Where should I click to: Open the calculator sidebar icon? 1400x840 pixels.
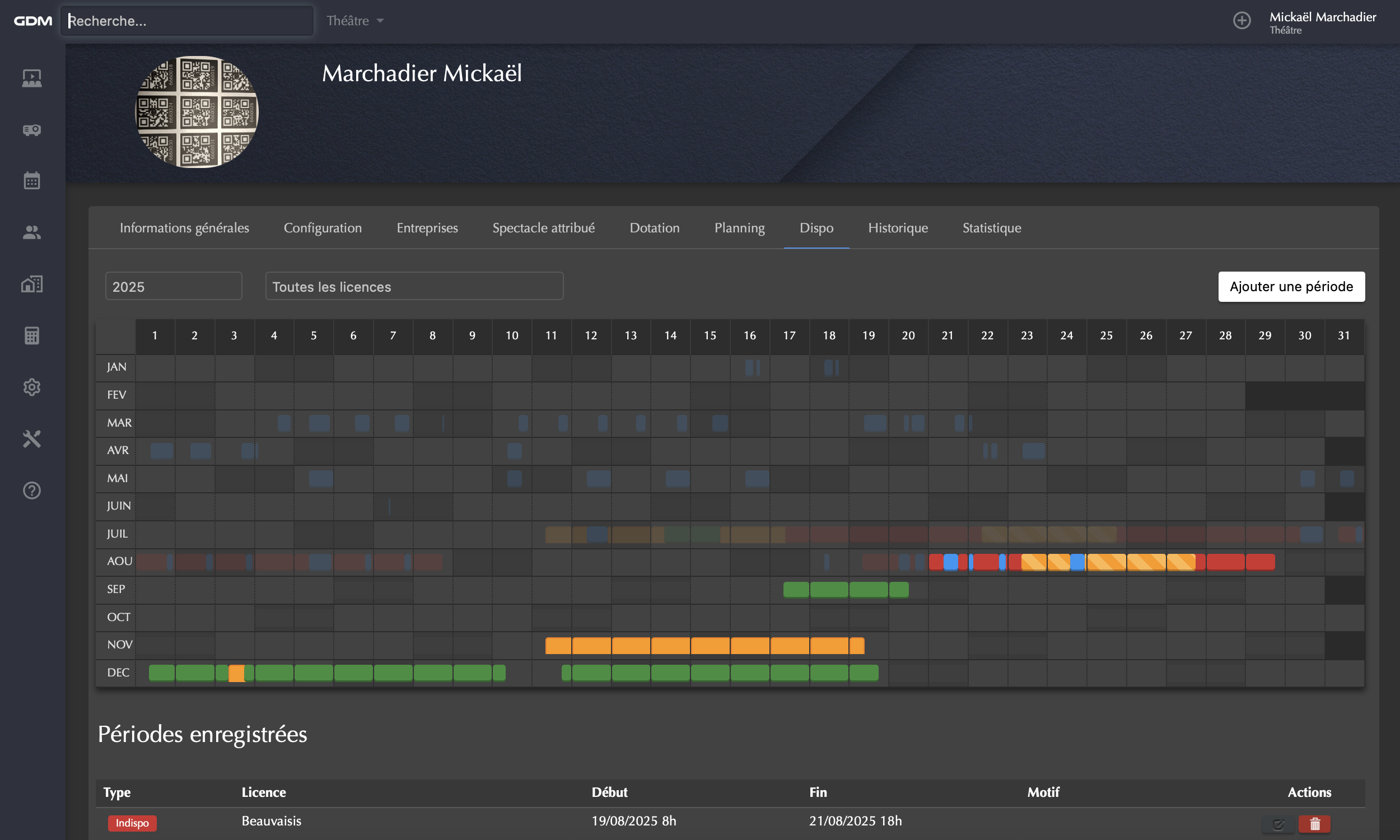point(32,335)
